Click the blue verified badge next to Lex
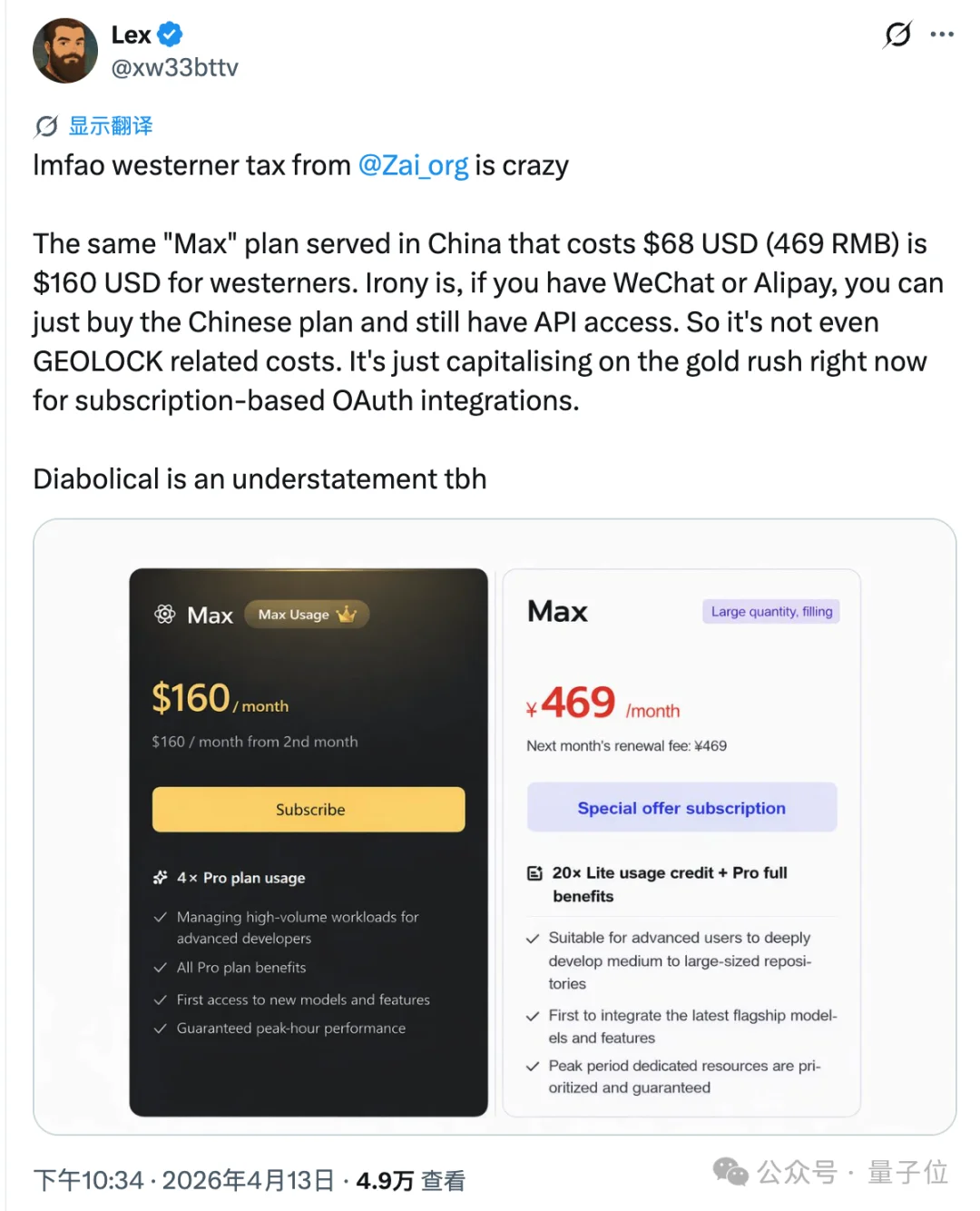 pyautogui.click(x=171, y=34)
